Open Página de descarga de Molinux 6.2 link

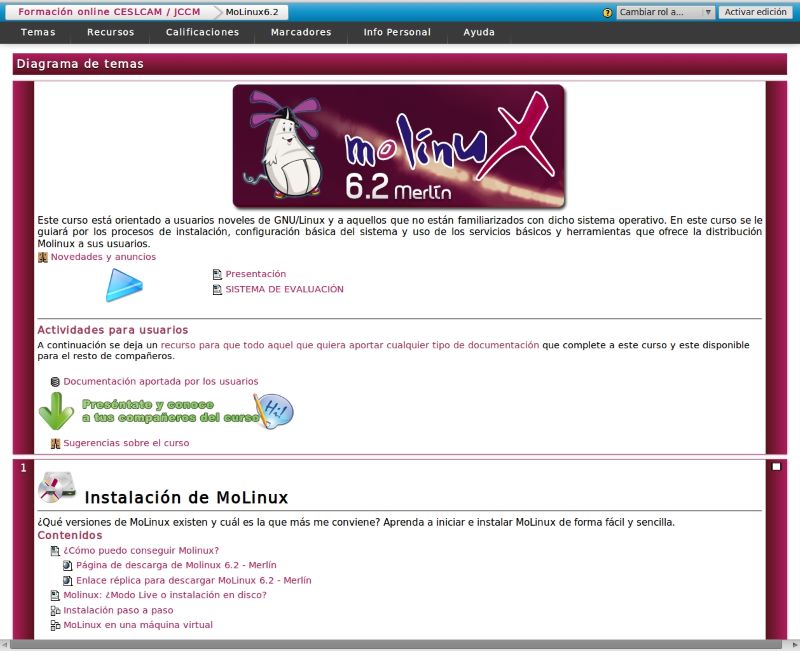pos(176,565)
